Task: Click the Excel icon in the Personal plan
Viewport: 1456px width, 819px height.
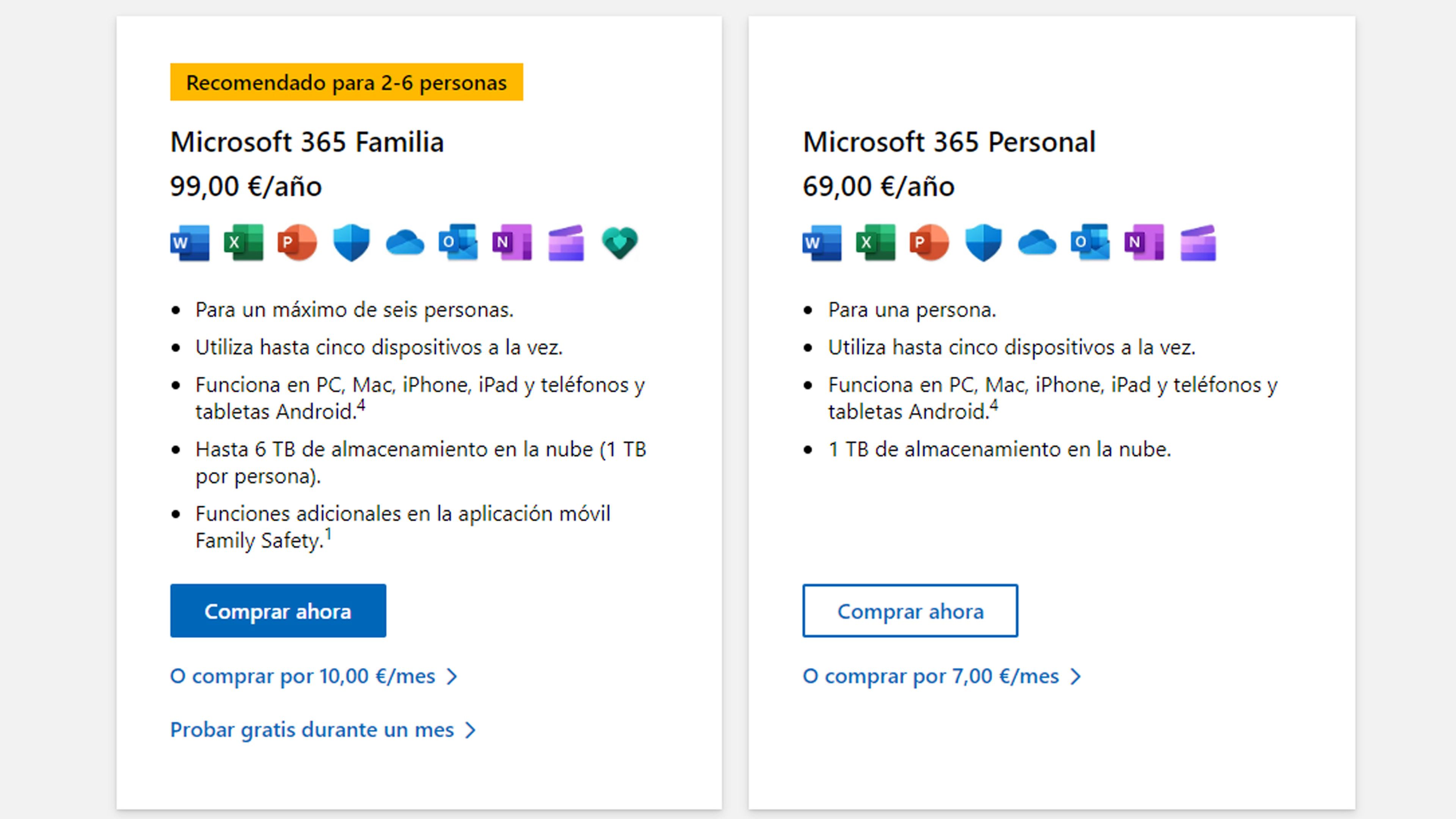Action: point(875,243)
